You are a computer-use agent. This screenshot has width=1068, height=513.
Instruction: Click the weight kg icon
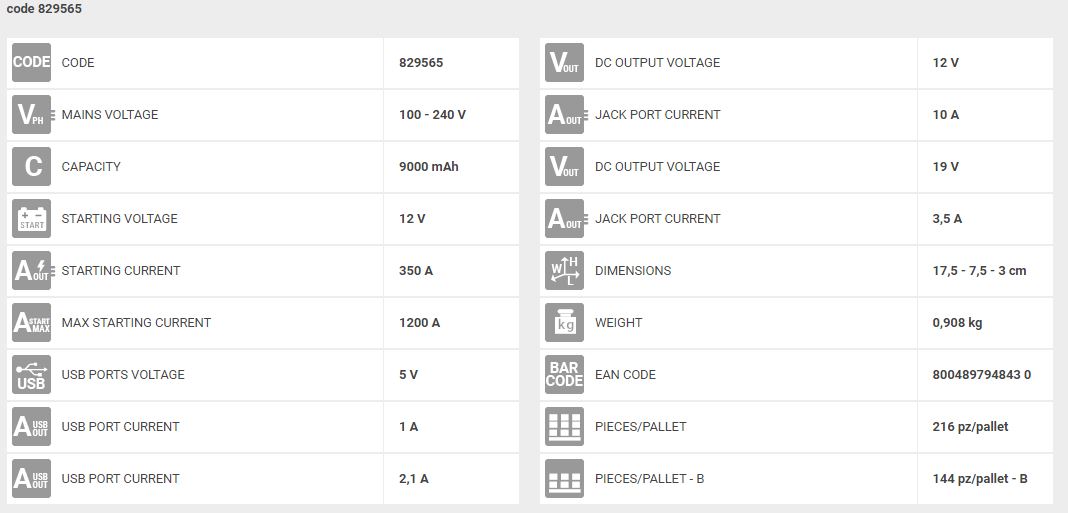pos(564,323)
